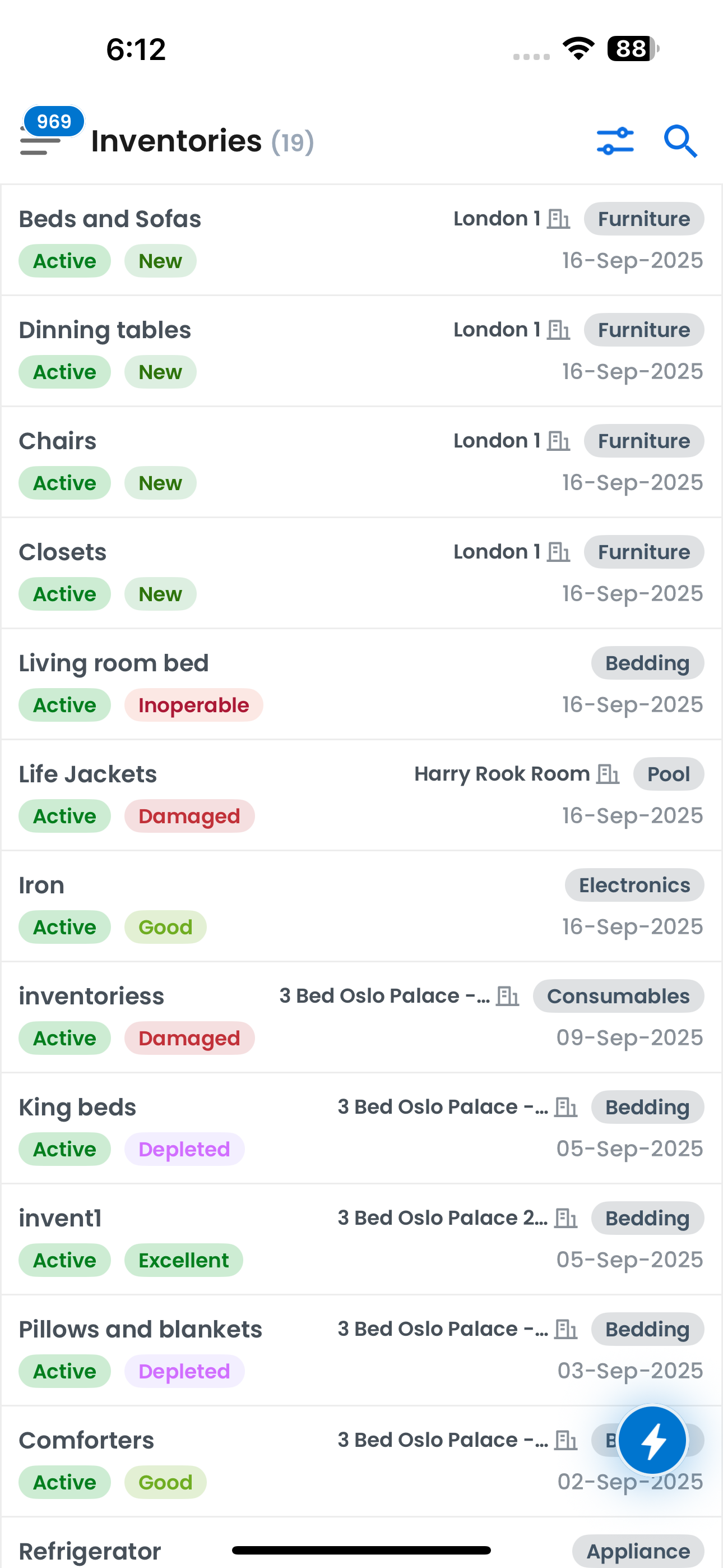Image resolution: width=723 pixels, height=1568 pixels.
Task: Tap the Consumables category tag
Action: 618,996
